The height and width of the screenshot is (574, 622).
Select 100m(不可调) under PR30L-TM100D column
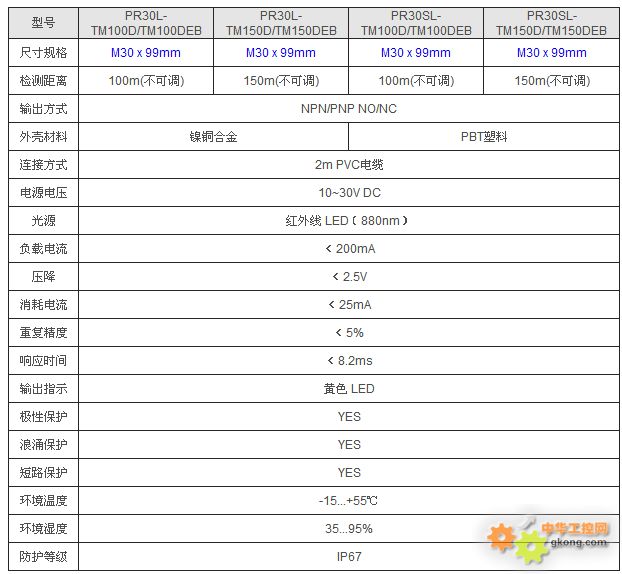pyautogui.click(x=146, y=81)
